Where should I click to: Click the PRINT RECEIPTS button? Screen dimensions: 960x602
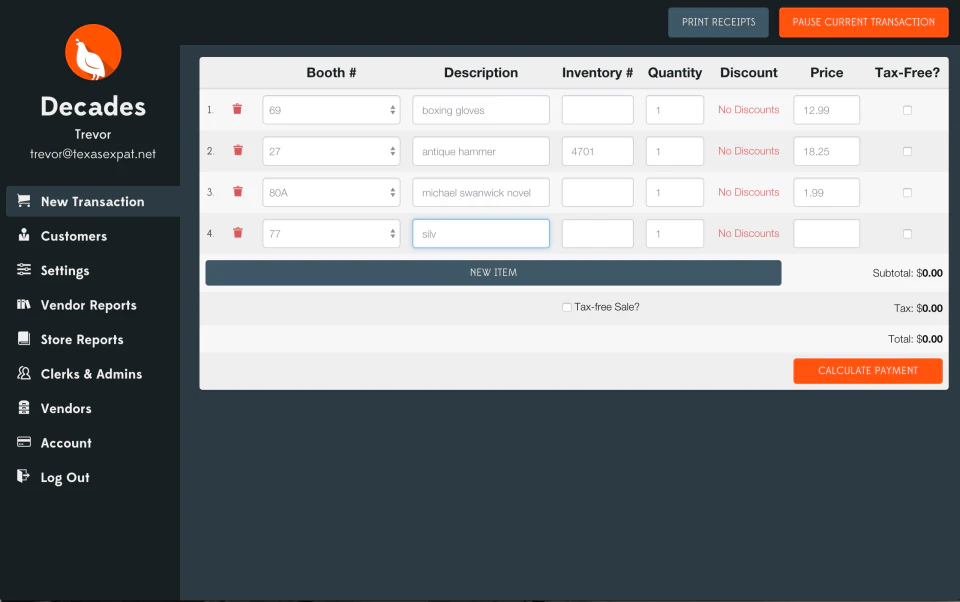[x=718, y=22]
